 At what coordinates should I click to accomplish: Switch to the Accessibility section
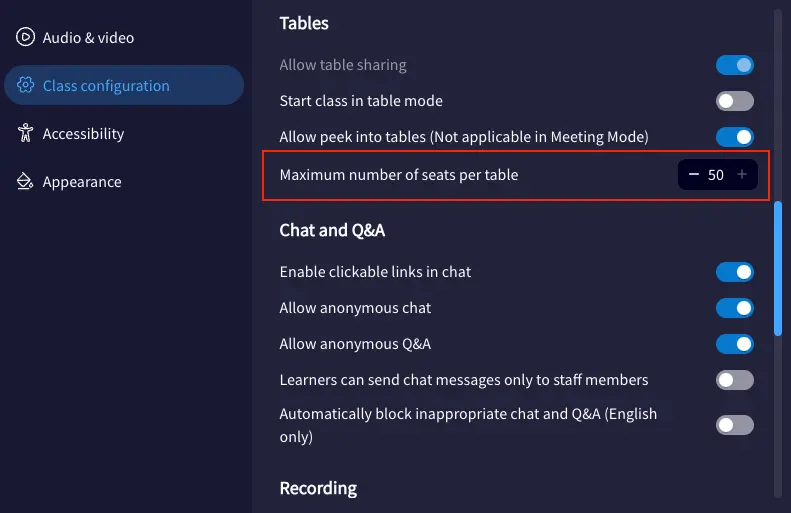click(83, 134)
